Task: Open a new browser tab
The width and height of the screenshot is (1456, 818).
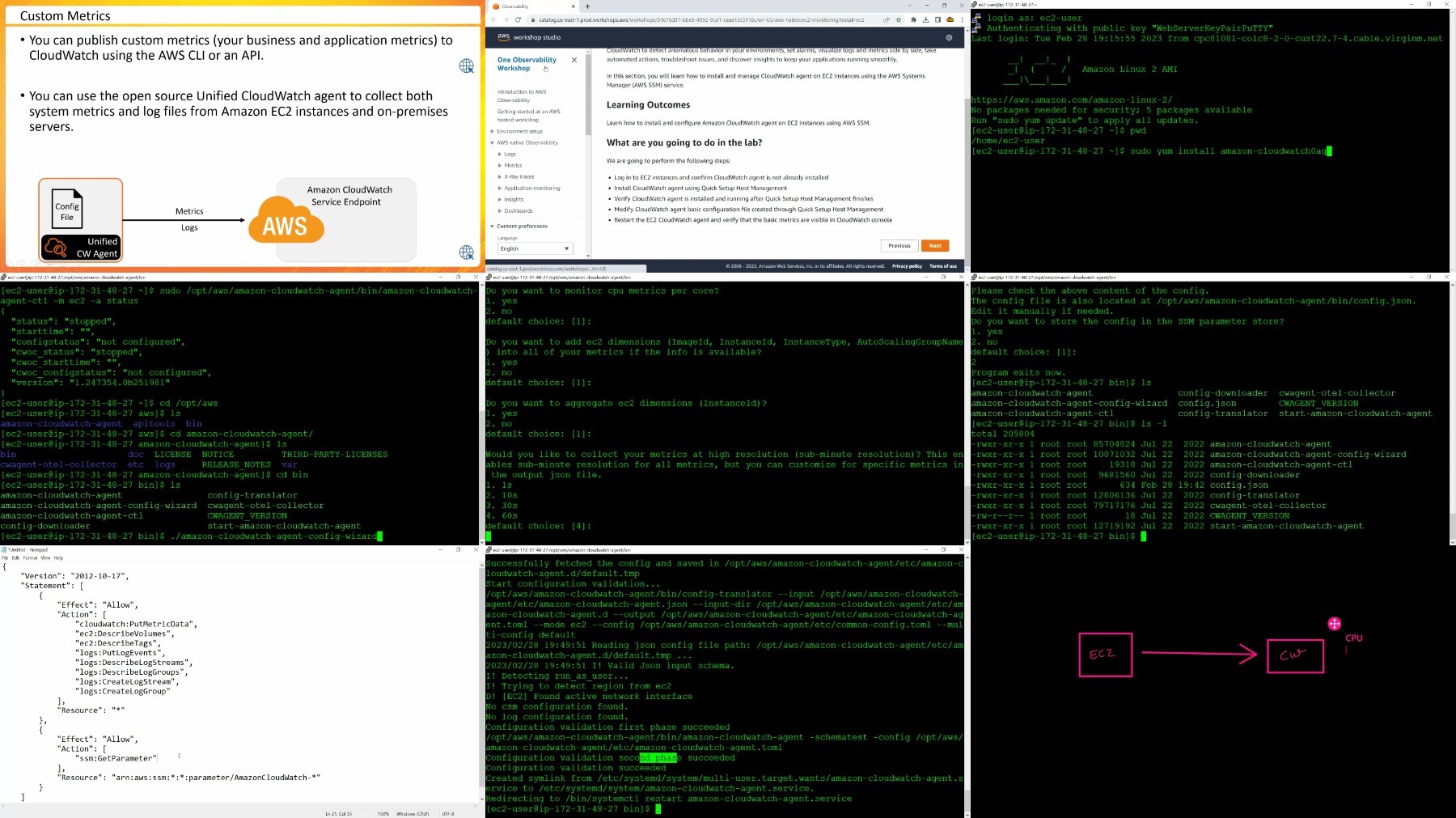Action: tap(588, 6)
